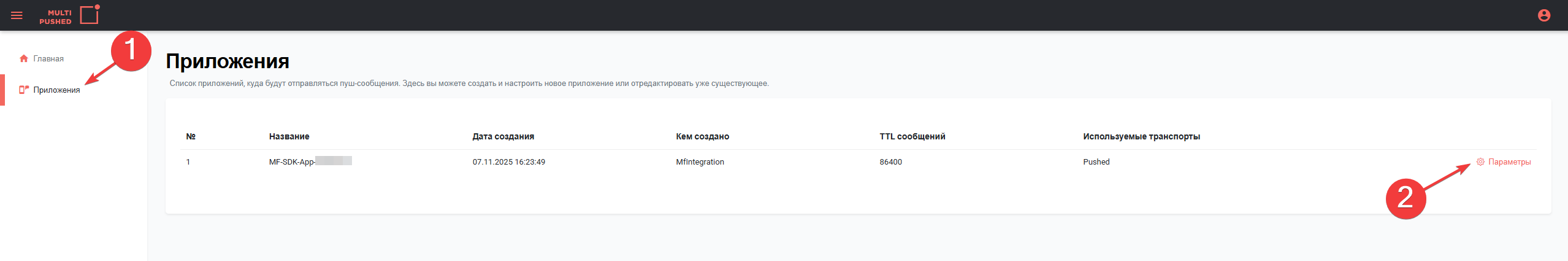Viewport: 1568px width, 261px height.
Task: Click the Используемые транспорты column header
Action: point(1141,136)
